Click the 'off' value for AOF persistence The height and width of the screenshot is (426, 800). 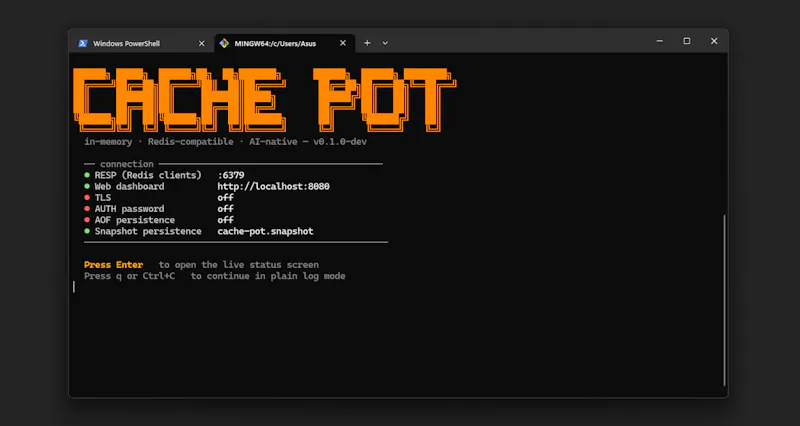coord(226,220)
